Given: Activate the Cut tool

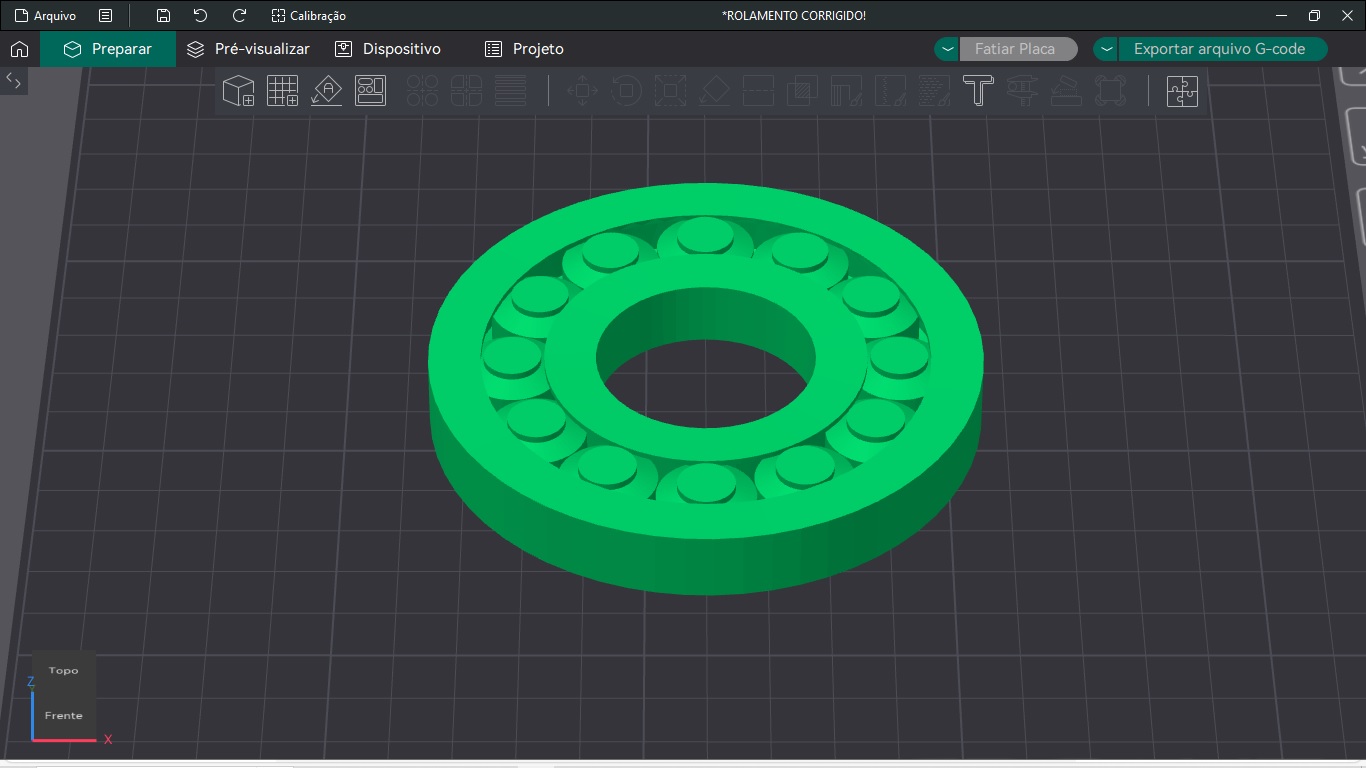Looking at the screenshot, I should (758, 91).
